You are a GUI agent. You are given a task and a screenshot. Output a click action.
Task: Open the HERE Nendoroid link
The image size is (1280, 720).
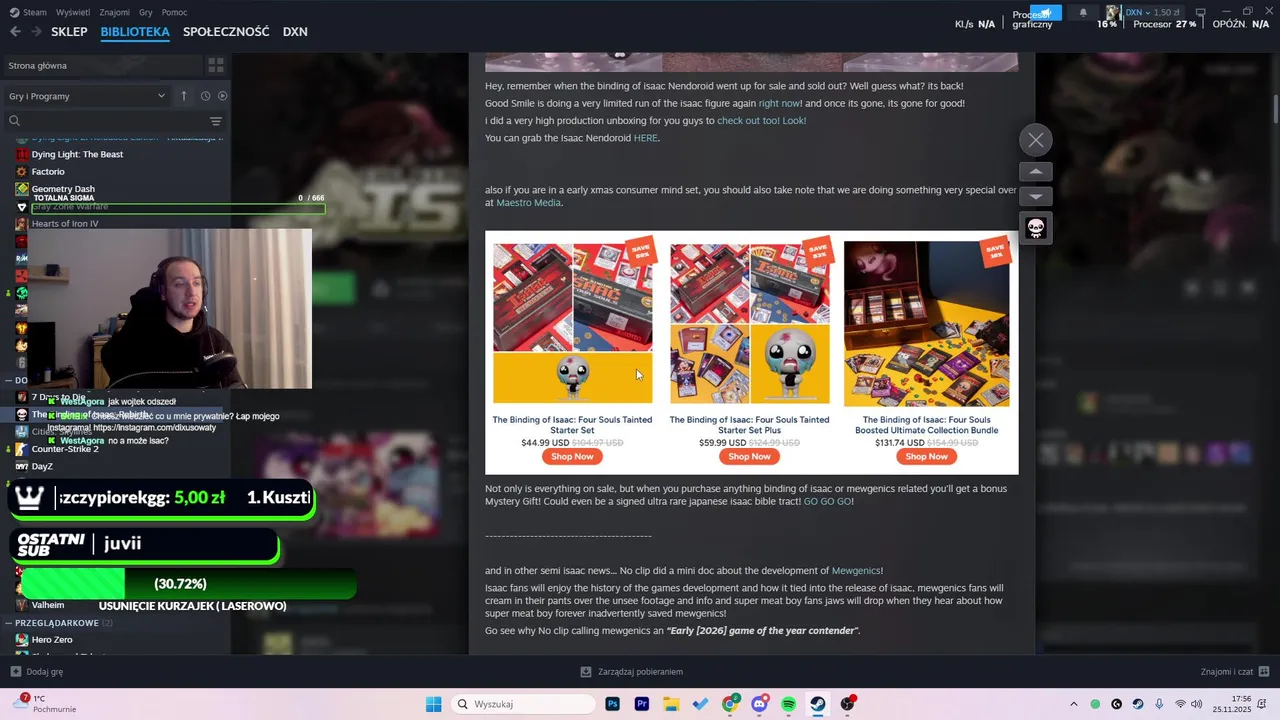(x=645, y=138)
